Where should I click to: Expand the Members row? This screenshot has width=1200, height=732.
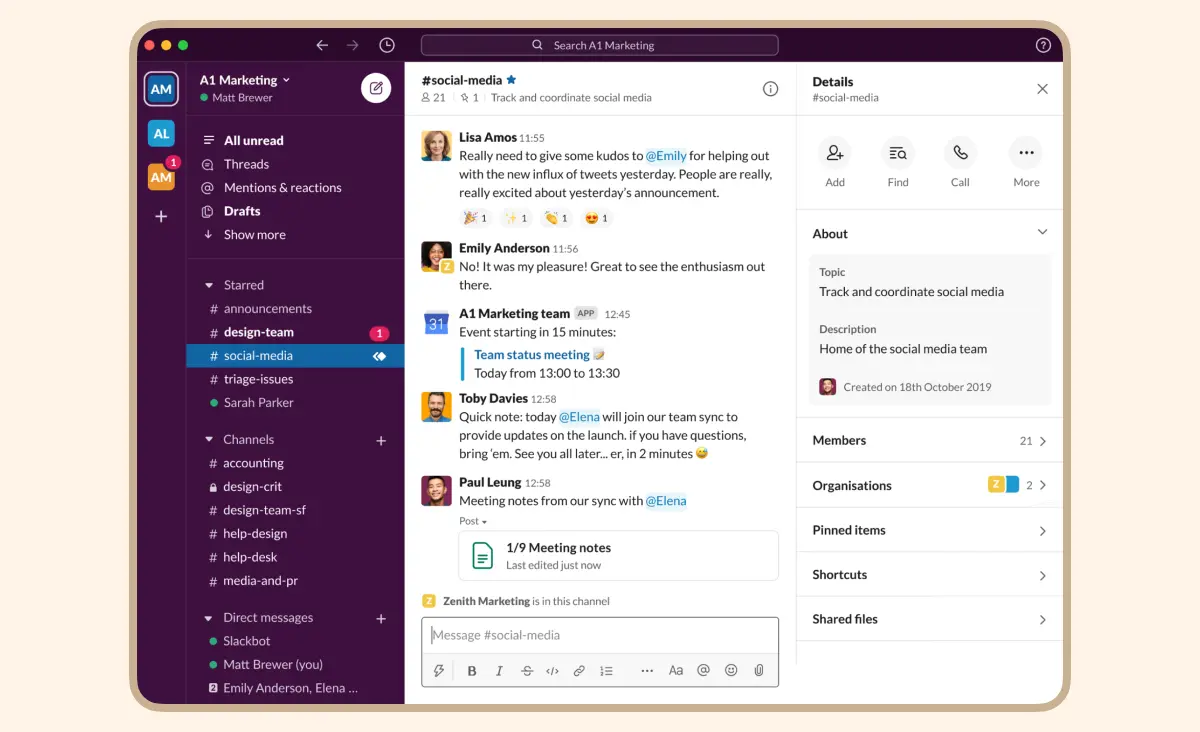(929, 440)
